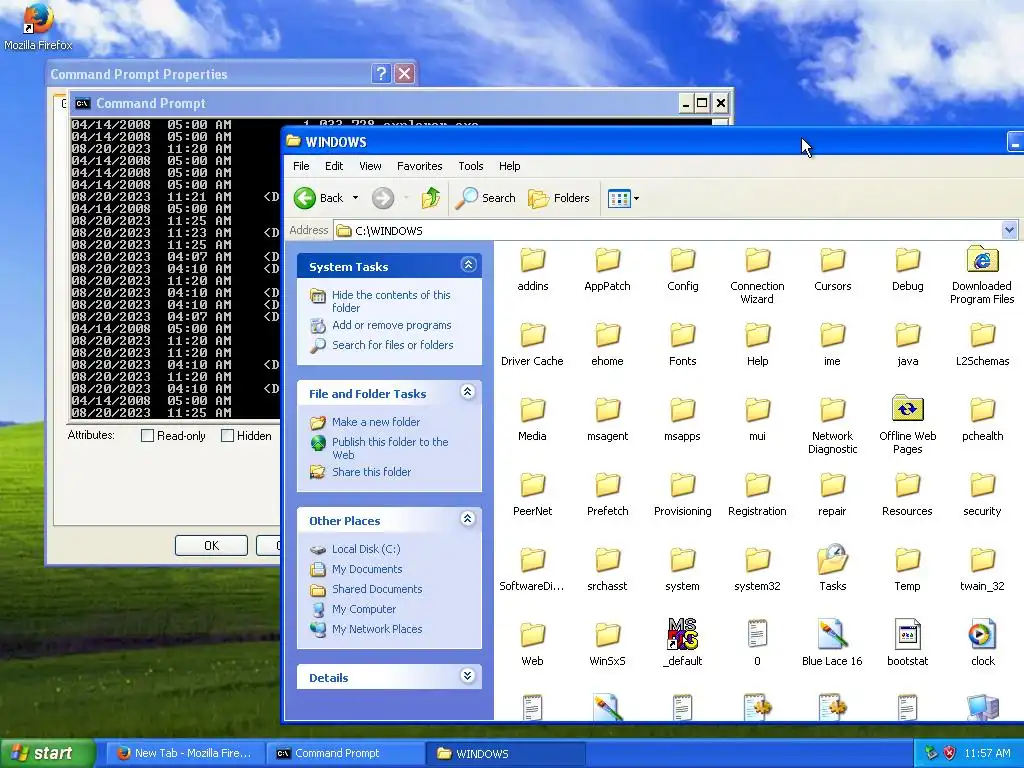Open the Tools menu
The width and height of the screenshot is (1024, 768).
pyautogui.click(x=470, y=166)
